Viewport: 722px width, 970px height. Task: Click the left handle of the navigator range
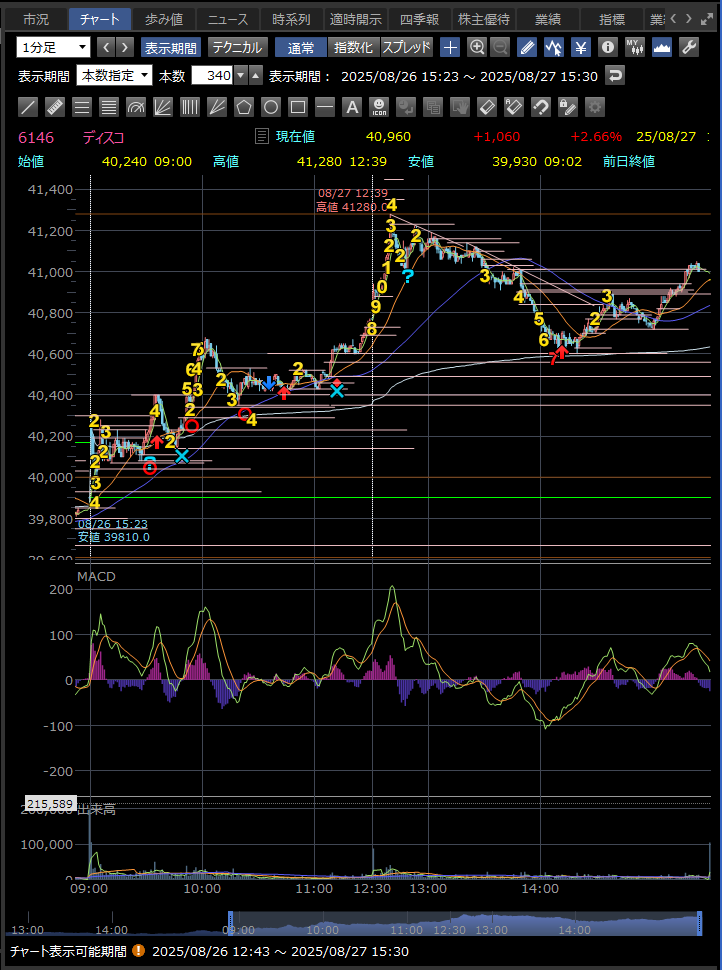point(230,922)
